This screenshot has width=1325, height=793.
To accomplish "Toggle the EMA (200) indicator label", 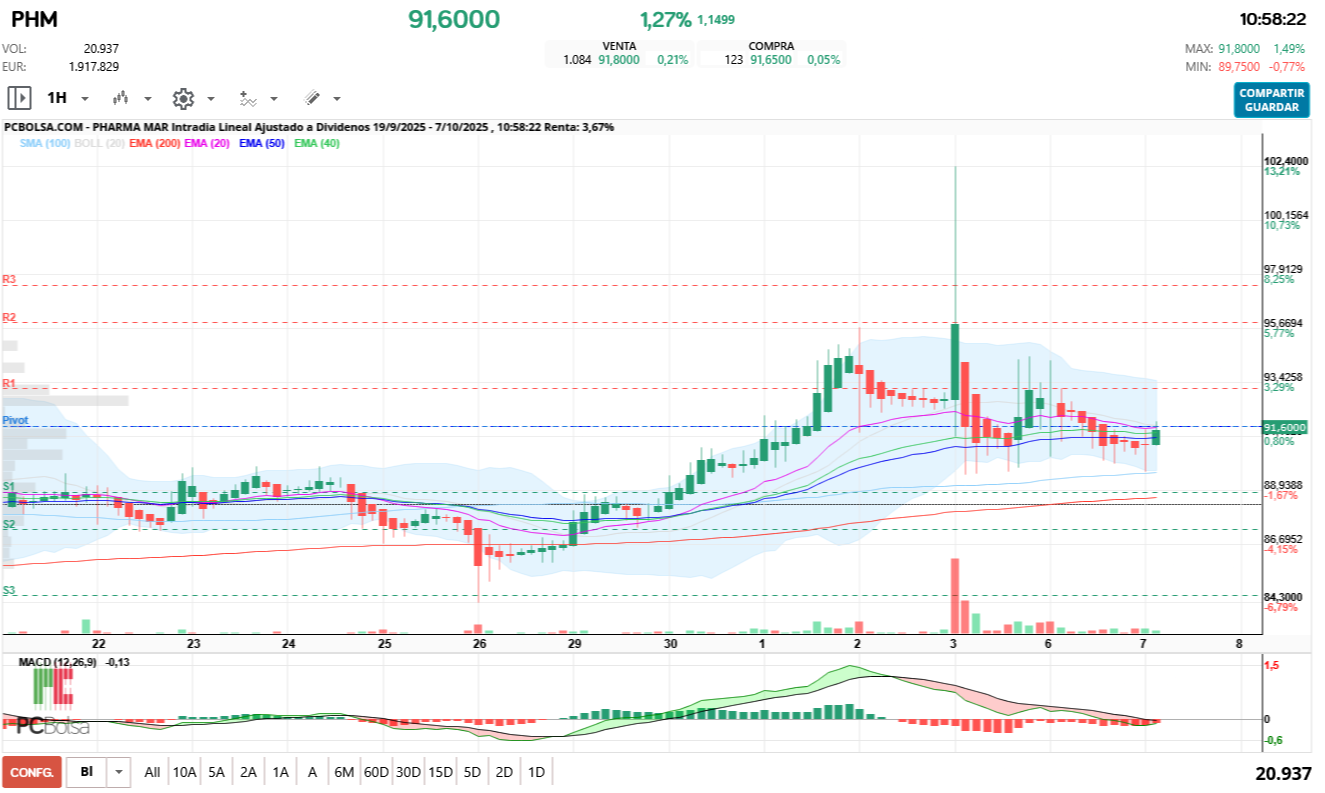I will 153,144.
